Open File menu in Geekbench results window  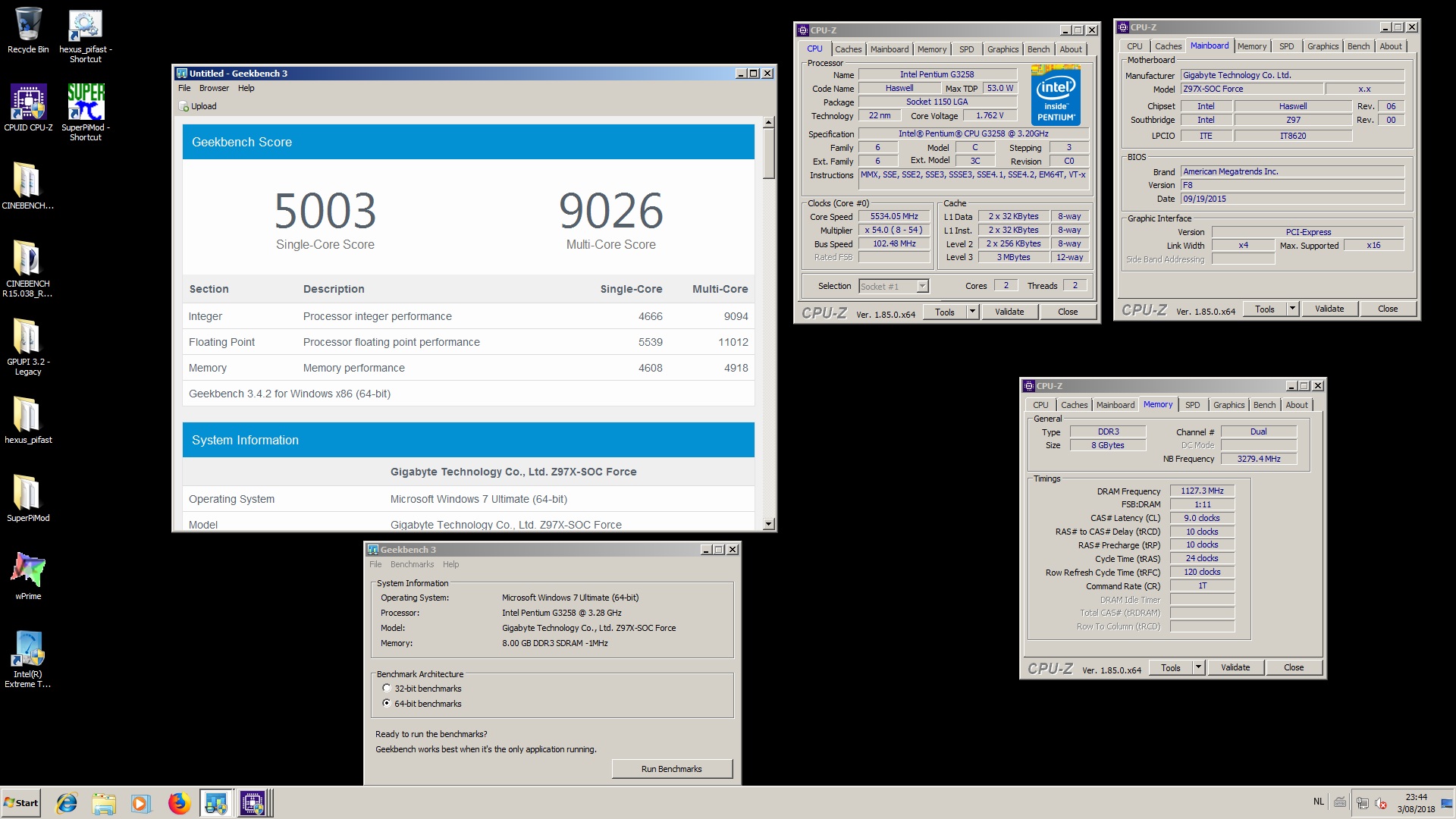point(184,88)
